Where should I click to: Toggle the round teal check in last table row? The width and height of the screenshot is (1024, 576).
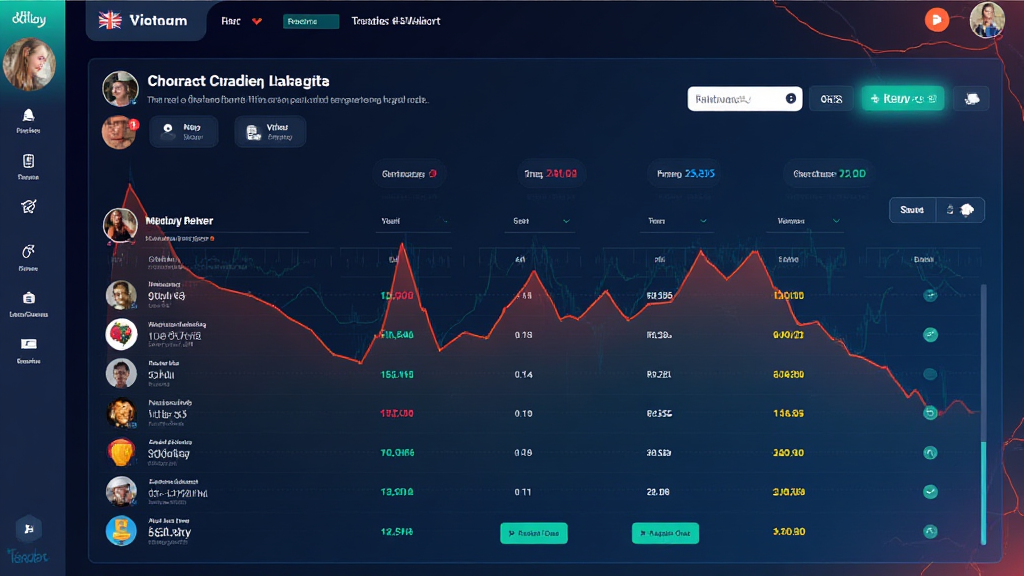coord(930,532)
